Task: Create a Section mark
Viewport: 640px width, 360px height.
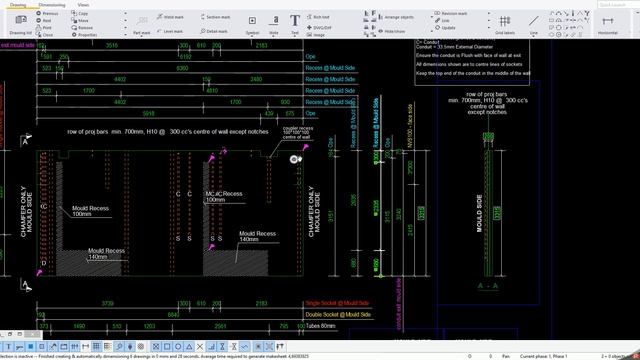Action: point(215,17)
